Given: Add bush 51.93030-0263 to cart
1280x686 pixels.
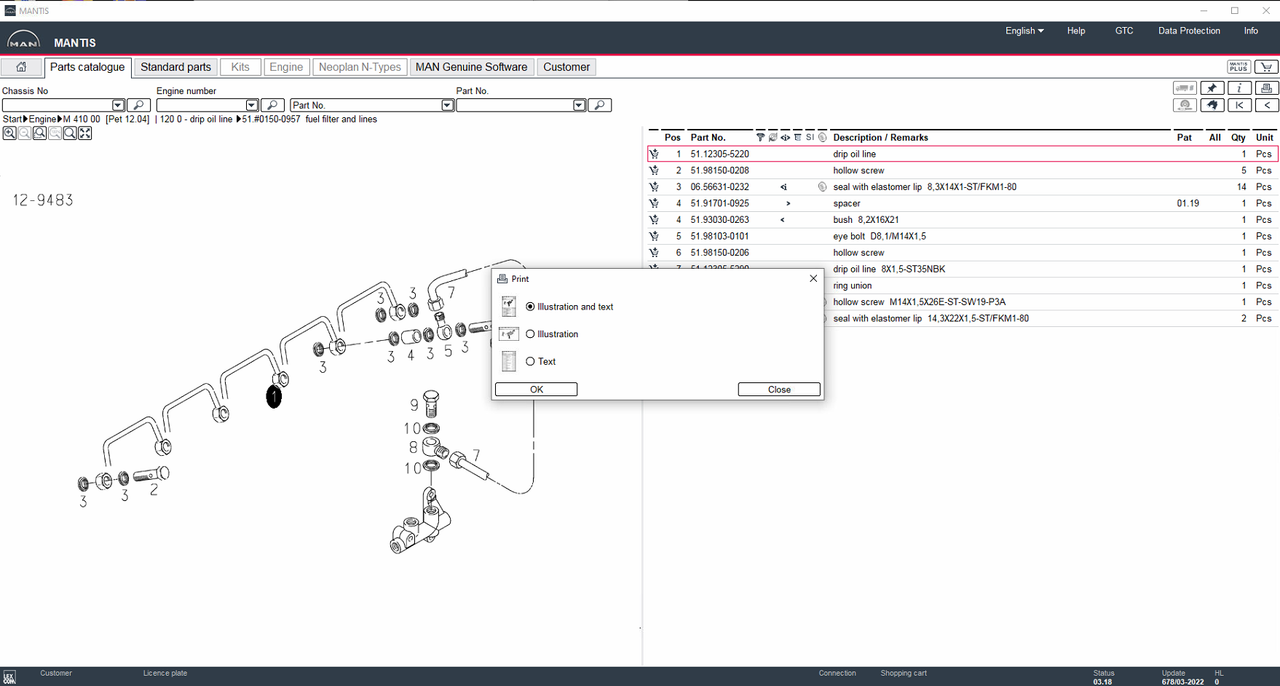Looking at the screenshot, I should point(653,220).
